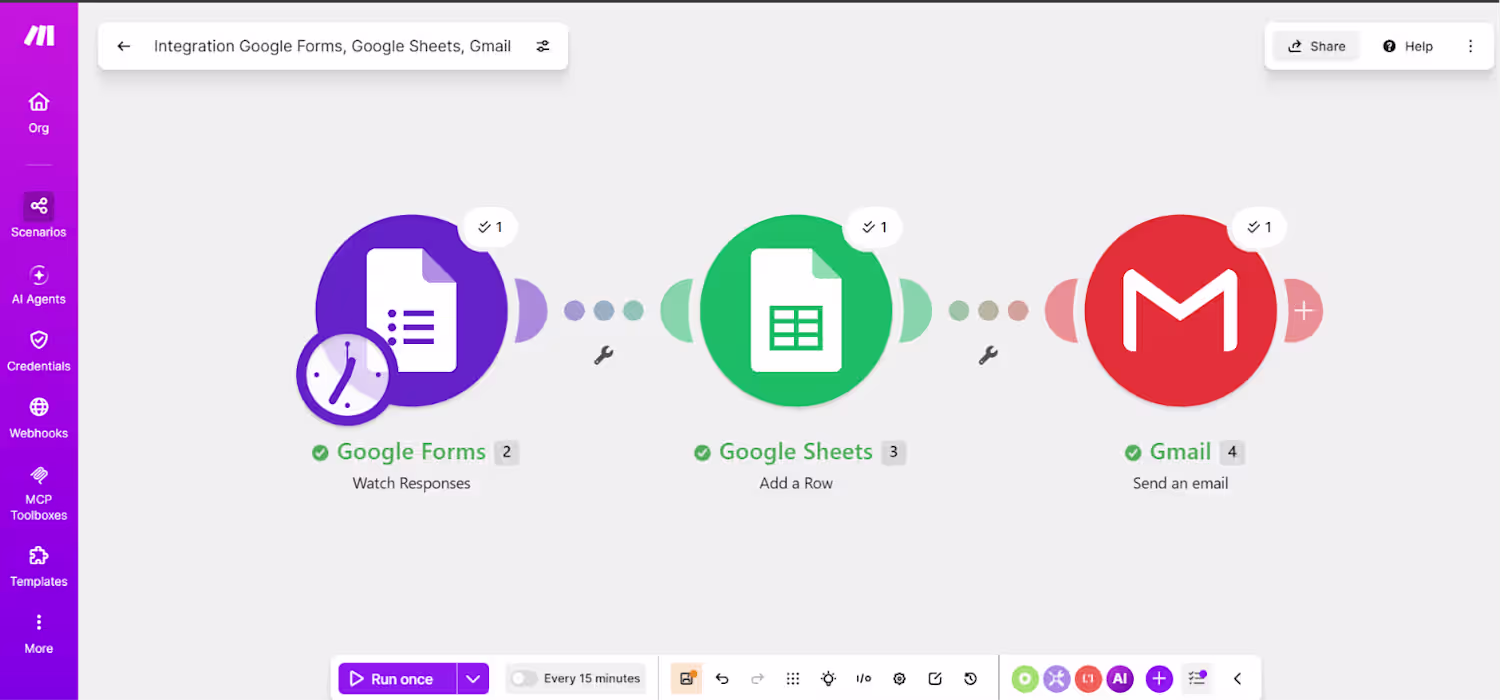The height and width of the screenshot is (700, 1500).
Task: Open the Scenarios sidebar section
Action: 38,215
